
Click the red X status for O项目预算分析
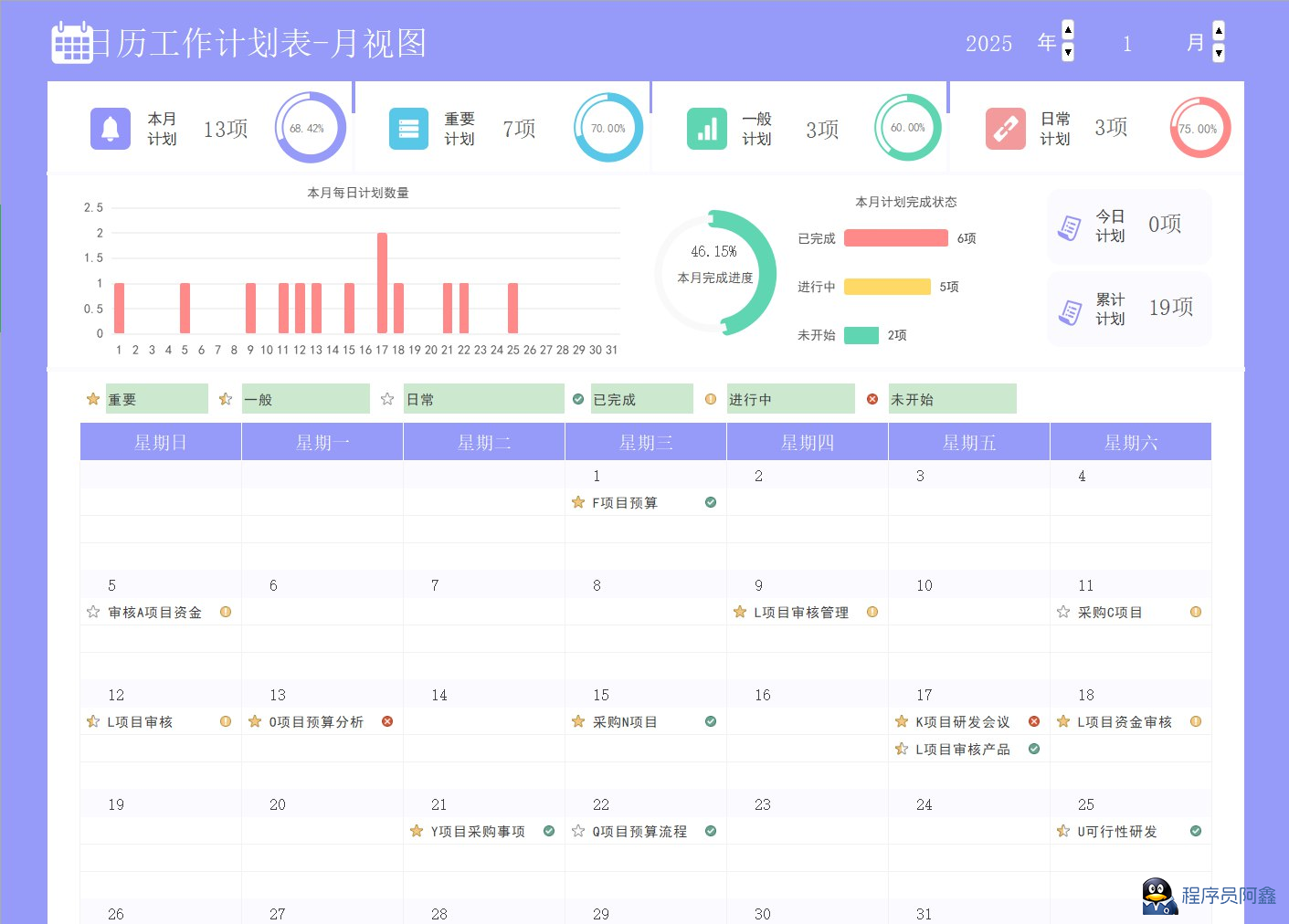[387, 721]
